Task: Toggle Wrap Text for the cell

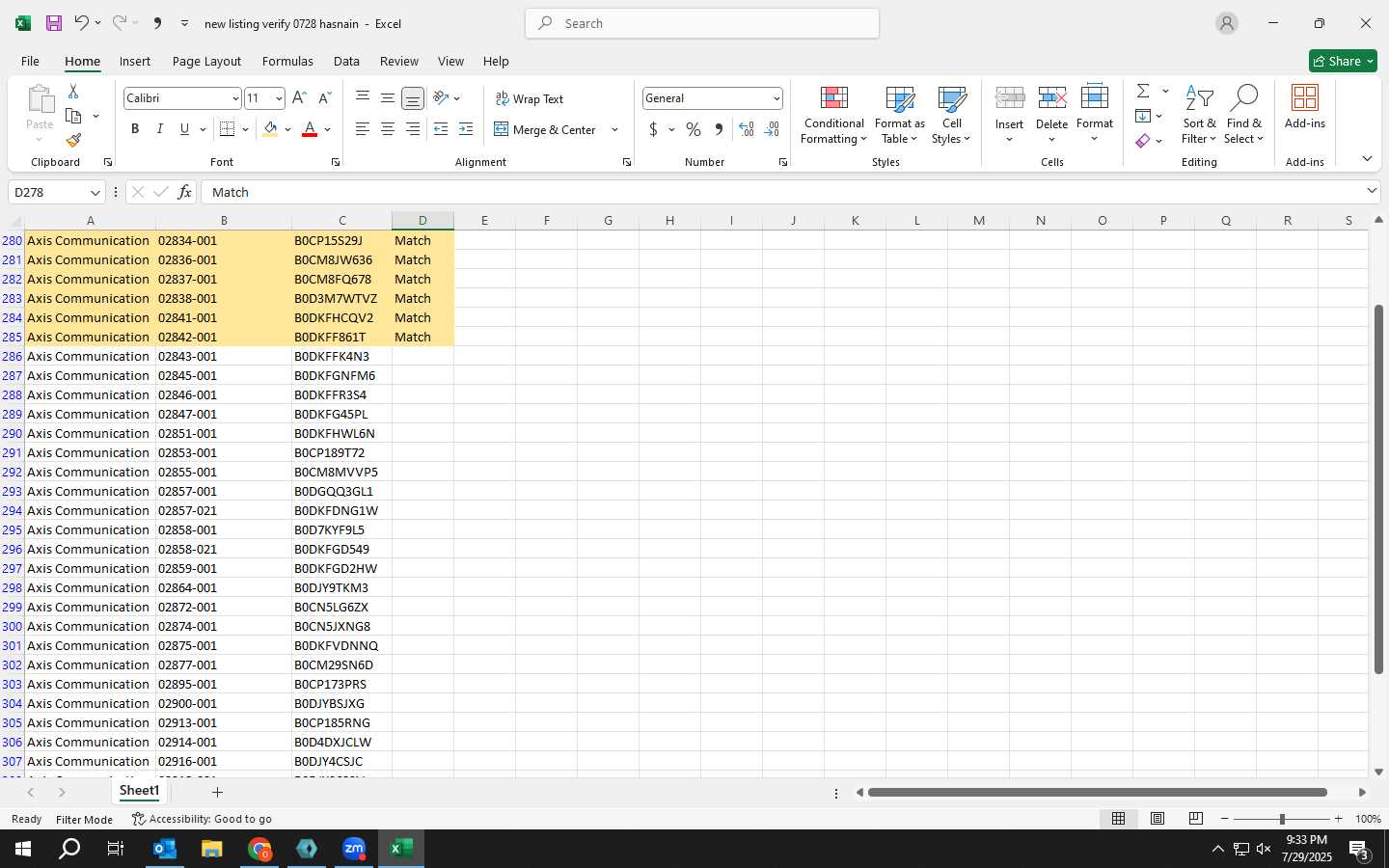Action: pos(529,98)
